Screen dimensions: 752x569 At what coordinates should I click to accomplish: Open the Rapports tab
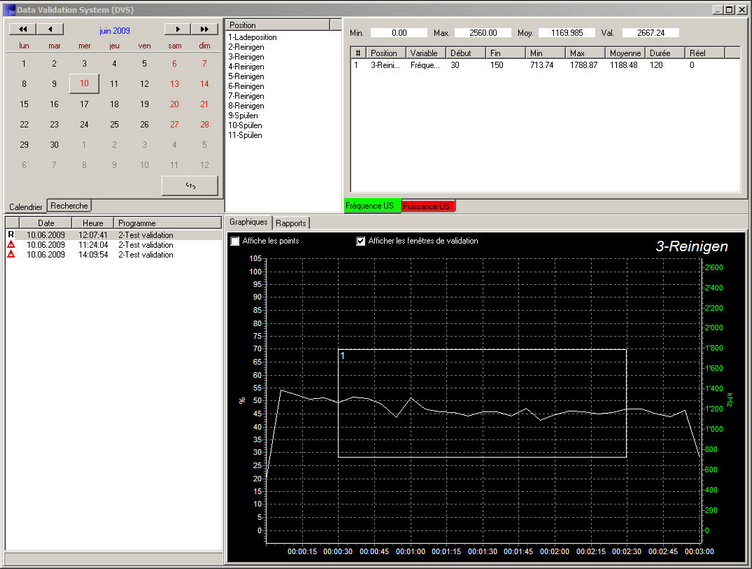click(x=291, y=223)
